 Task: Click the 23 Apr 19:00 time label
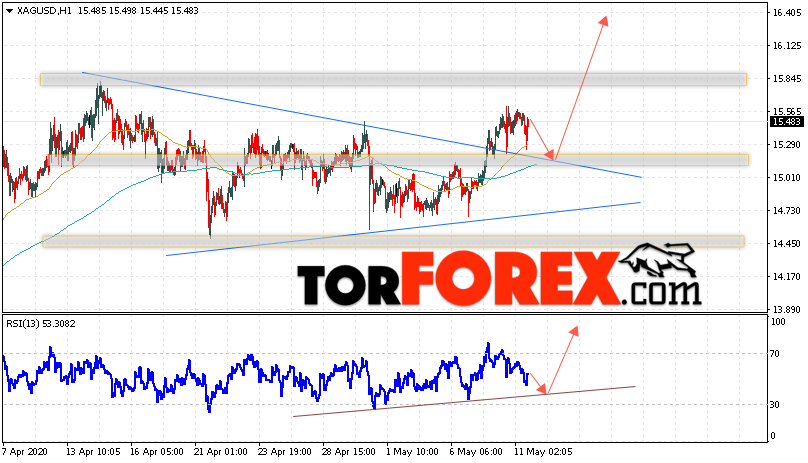point(284,452)
